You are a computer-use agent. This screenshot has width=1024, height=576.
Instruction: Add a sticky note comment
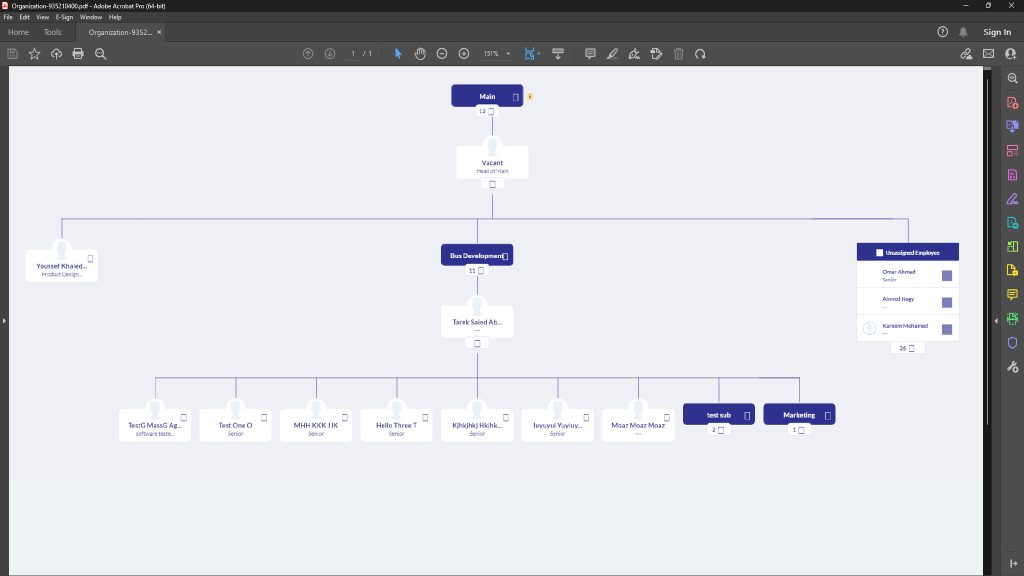coord(590,54)
